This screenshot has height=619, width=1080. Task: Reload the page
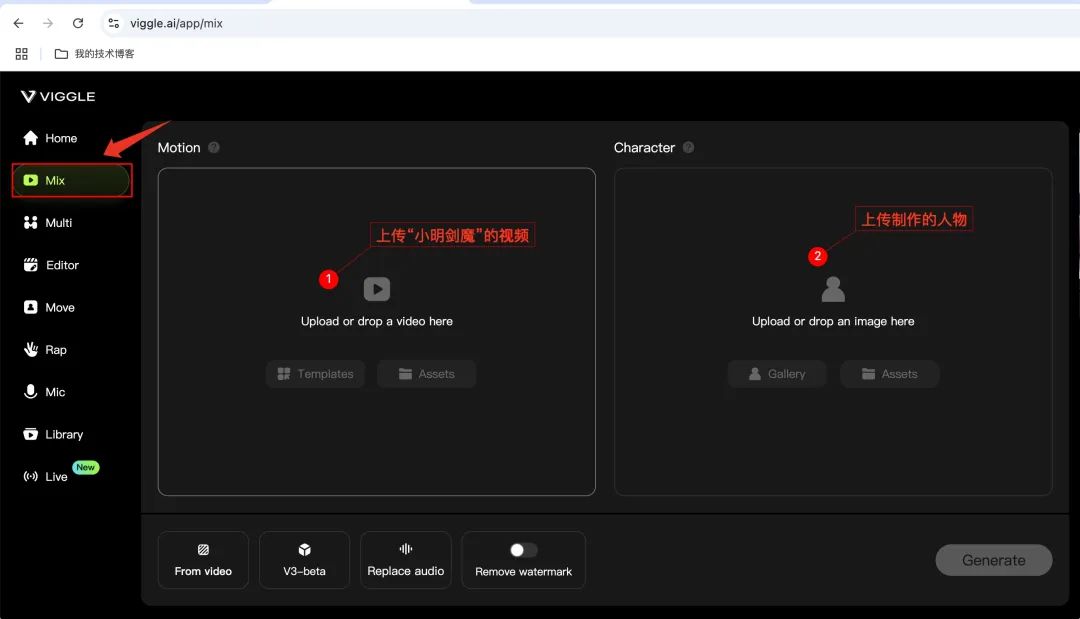coord(78,23)
